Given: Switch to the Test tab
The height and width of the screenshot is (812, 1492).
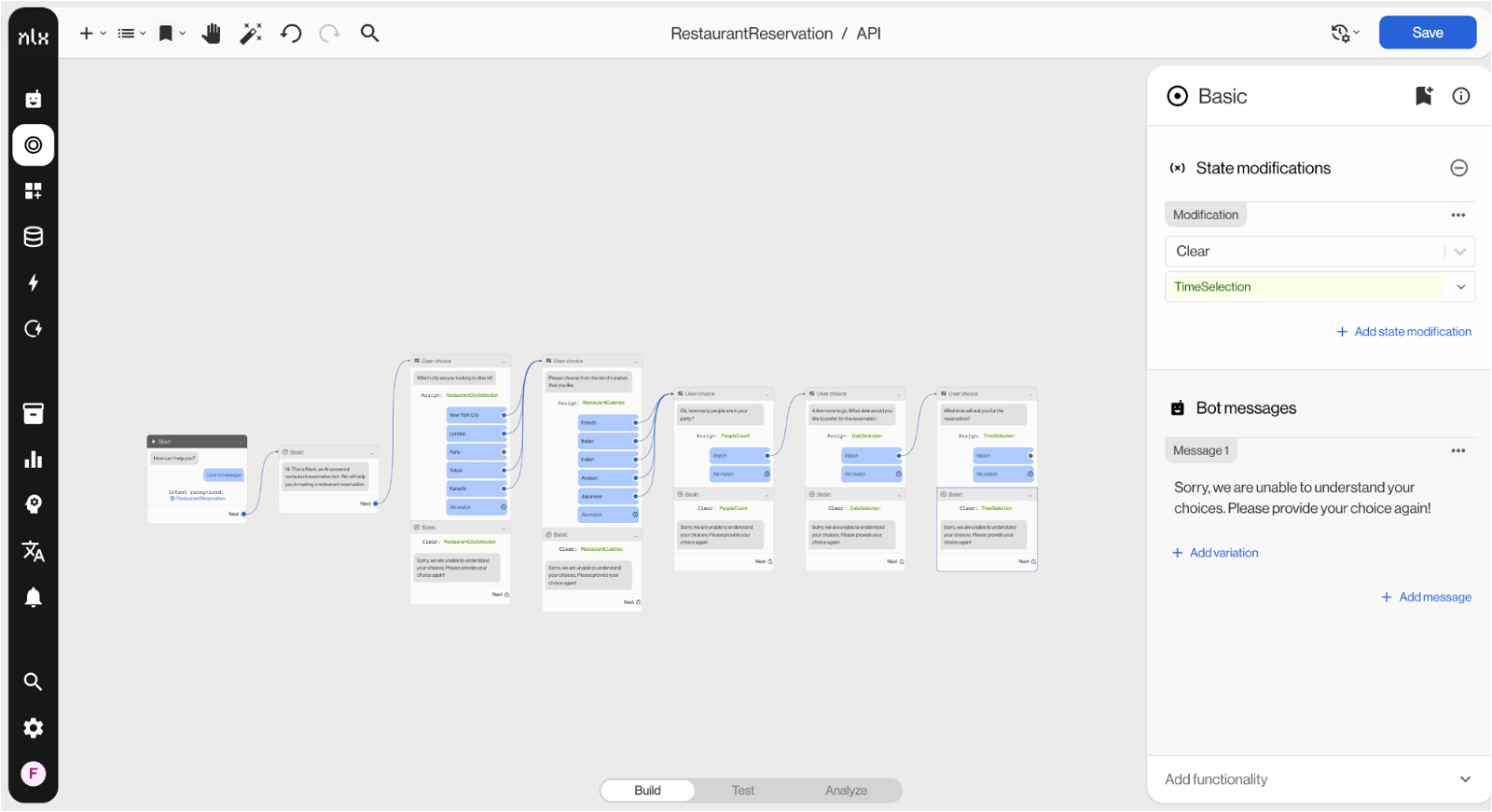Looking at the screenshot, I should click(x=742, y=791).
